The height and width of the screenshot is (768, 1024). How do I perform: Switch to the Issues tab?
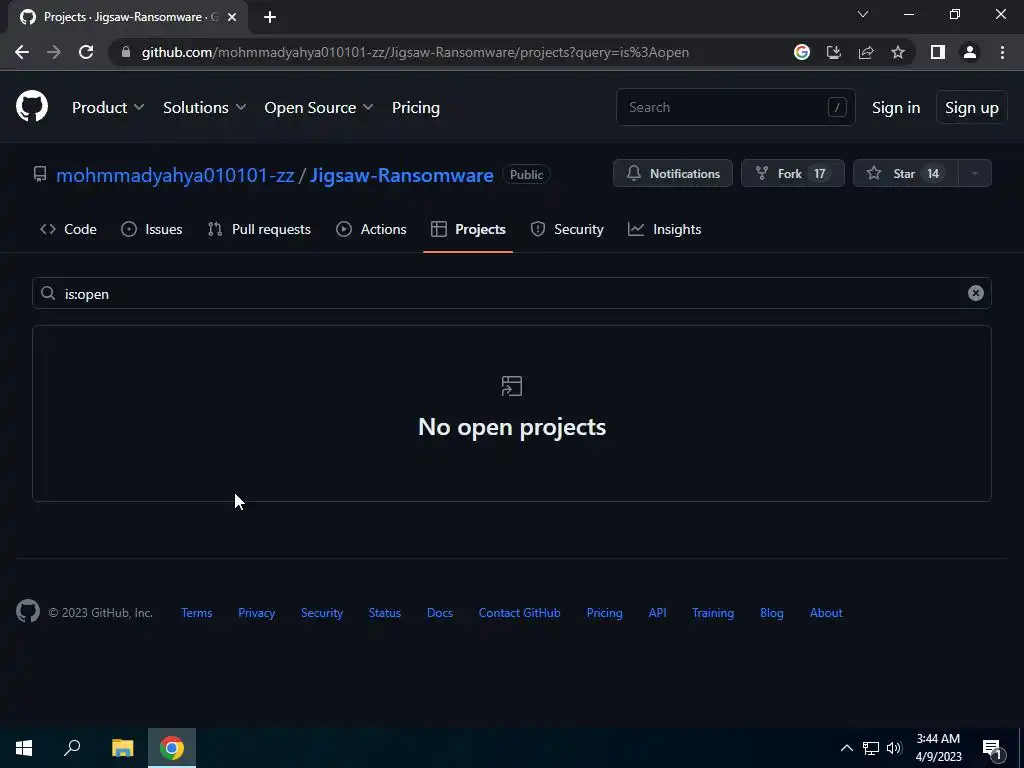tap(152, 229)
